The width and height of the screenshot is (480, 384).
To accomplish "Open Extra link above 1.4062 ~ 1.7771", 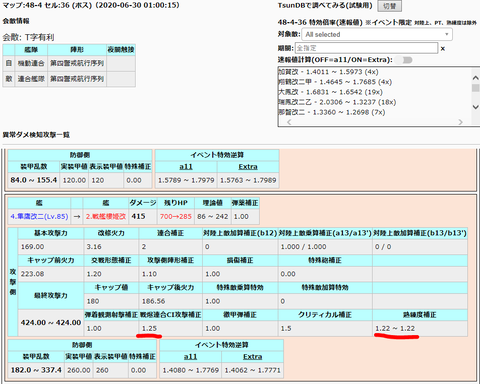I will (x=253, y=357).
